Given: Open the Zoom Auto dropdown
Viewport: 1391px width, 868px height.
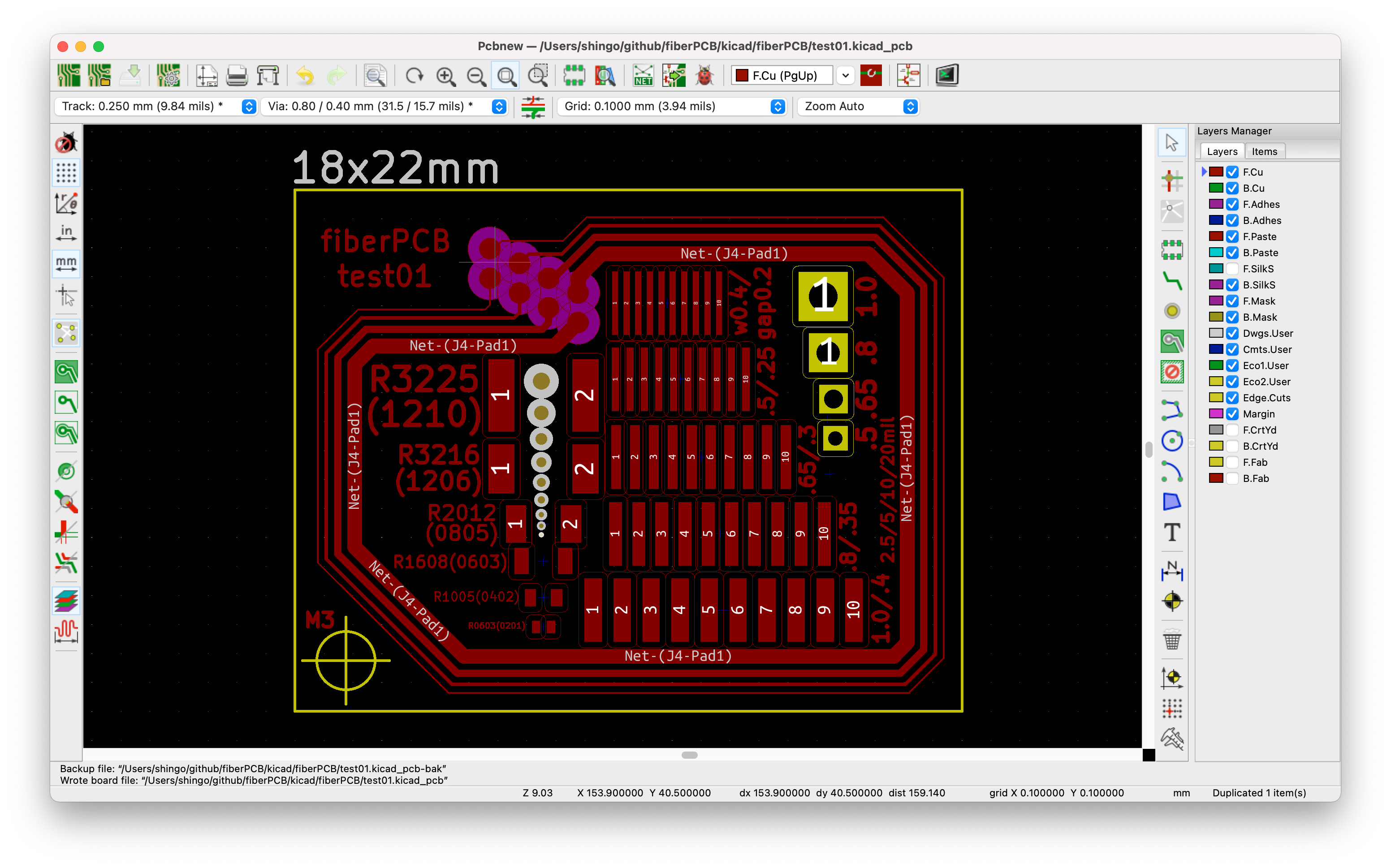Looking at the screenshot, I should [910, 106].
